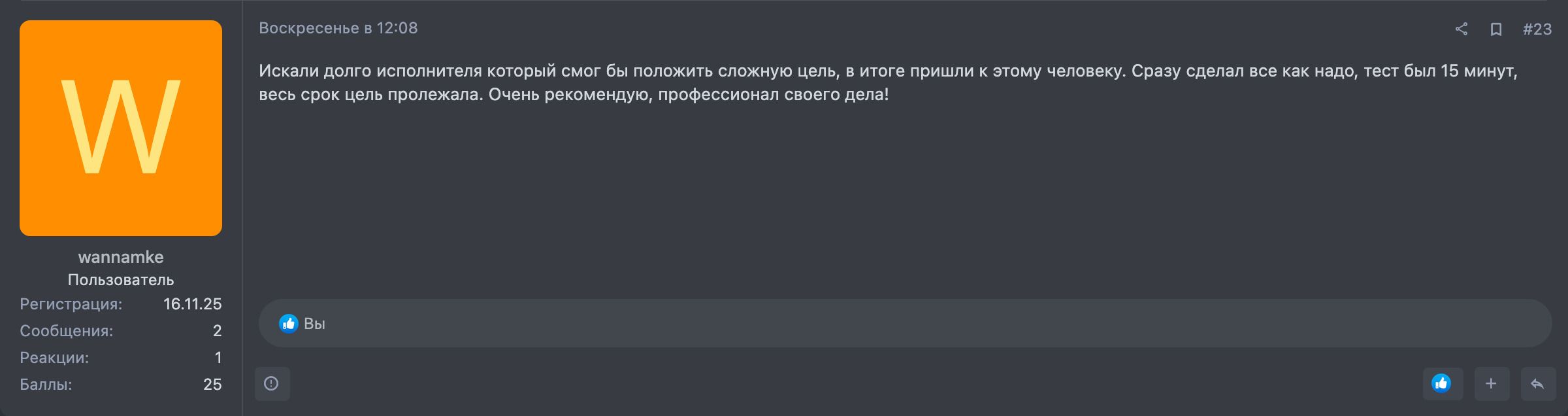This screenshot has height=416, width=1568.
Task: Toggle your thumbs-up reaction off
Action: coord(1443,383)
